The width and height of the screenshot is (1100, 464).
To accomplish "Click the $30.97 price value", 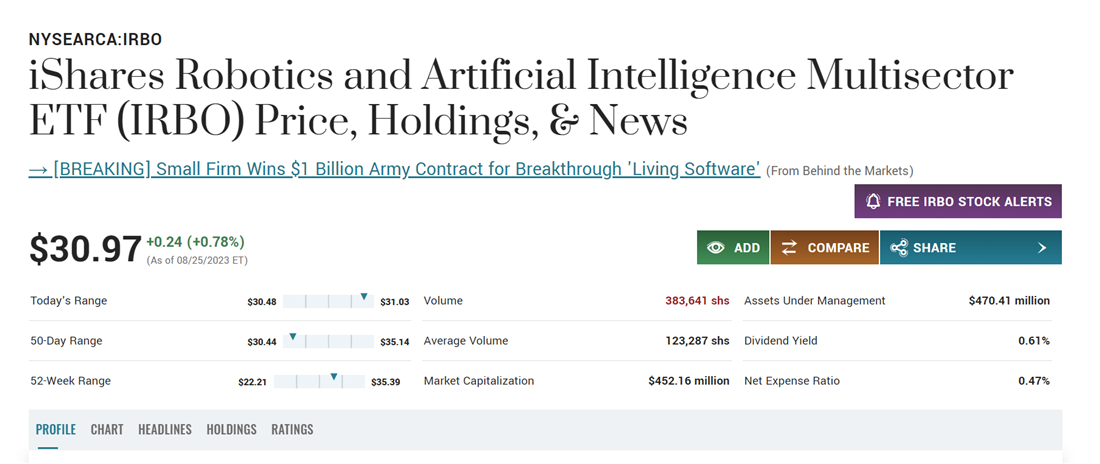I will tap(85, 249).
